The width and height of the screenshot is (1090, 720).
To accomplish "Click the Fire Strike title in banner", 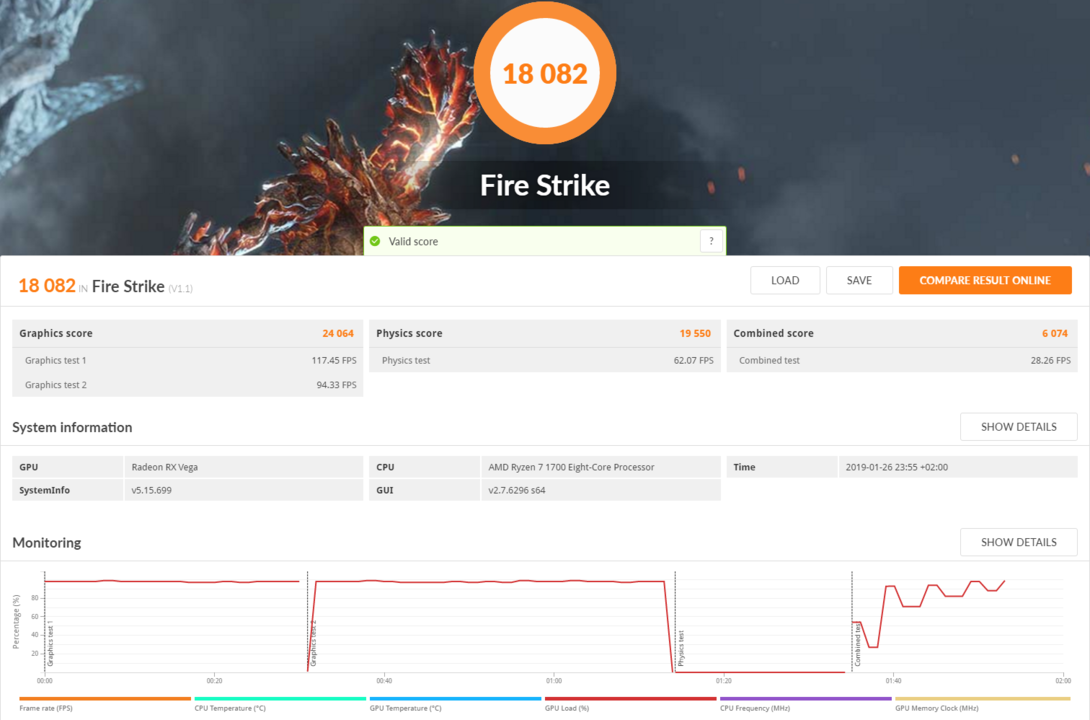I will (545, 185).
